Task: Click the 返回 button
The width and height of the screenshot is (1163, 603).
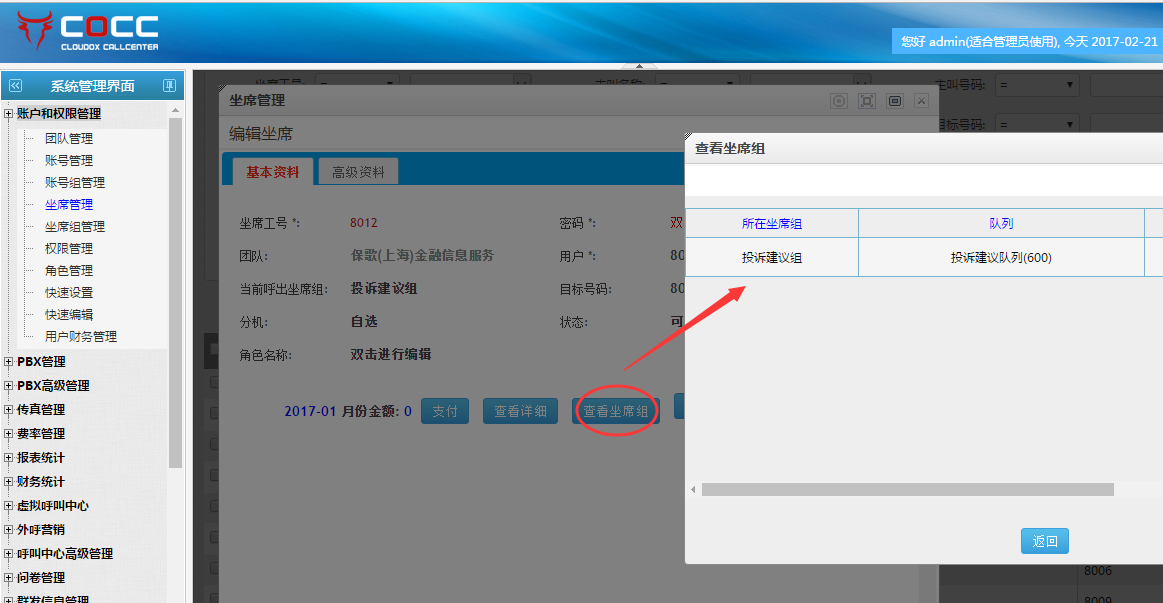Action: pyautogui.click(x=1045, y=541)
